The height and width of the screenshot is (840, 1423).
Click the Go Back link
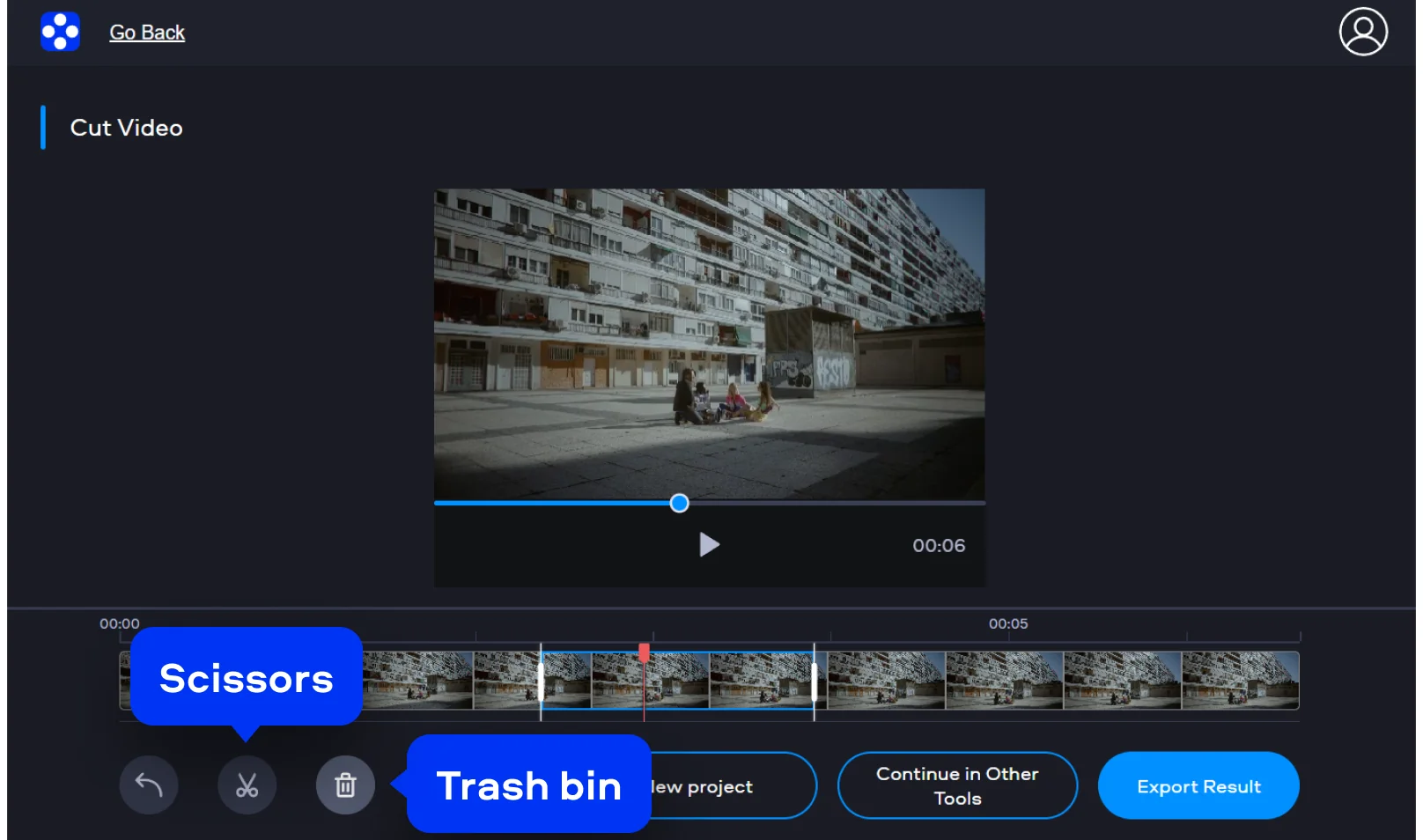(147, 33)
